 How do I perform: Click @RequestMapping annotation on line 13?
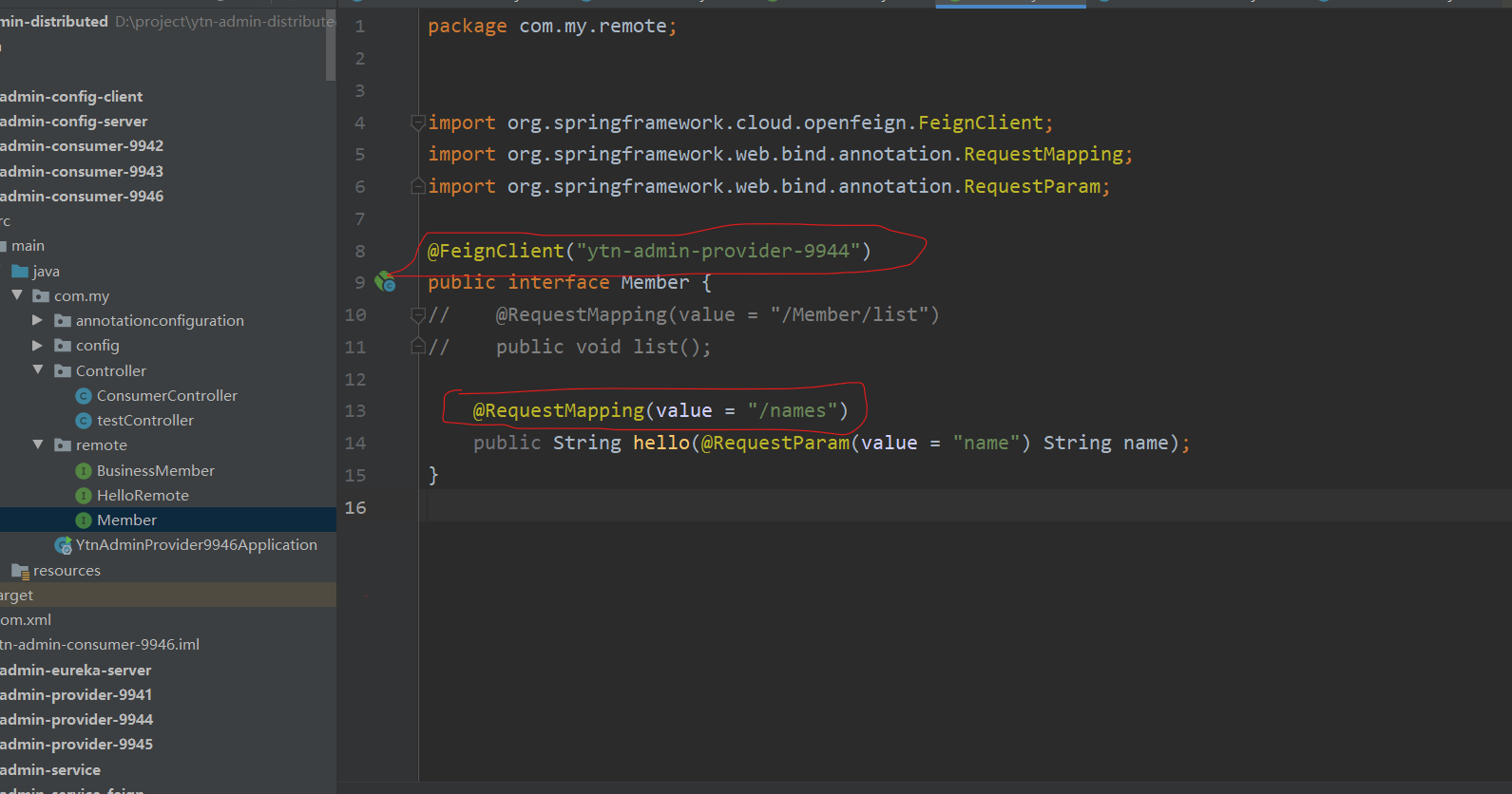tap(559, 410)
